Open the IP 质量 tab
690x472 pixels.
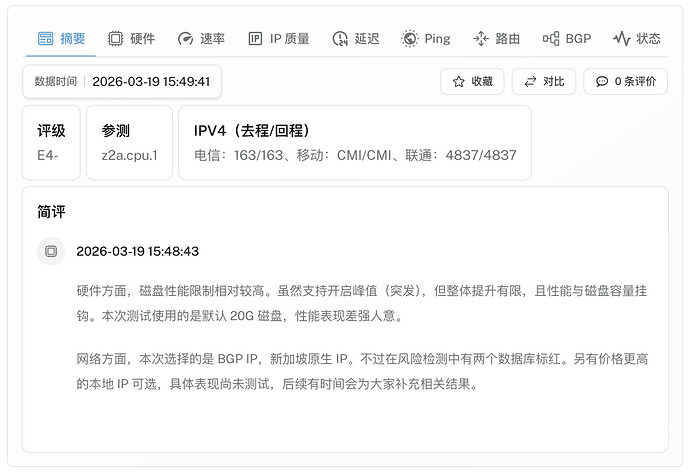(279, 39)
